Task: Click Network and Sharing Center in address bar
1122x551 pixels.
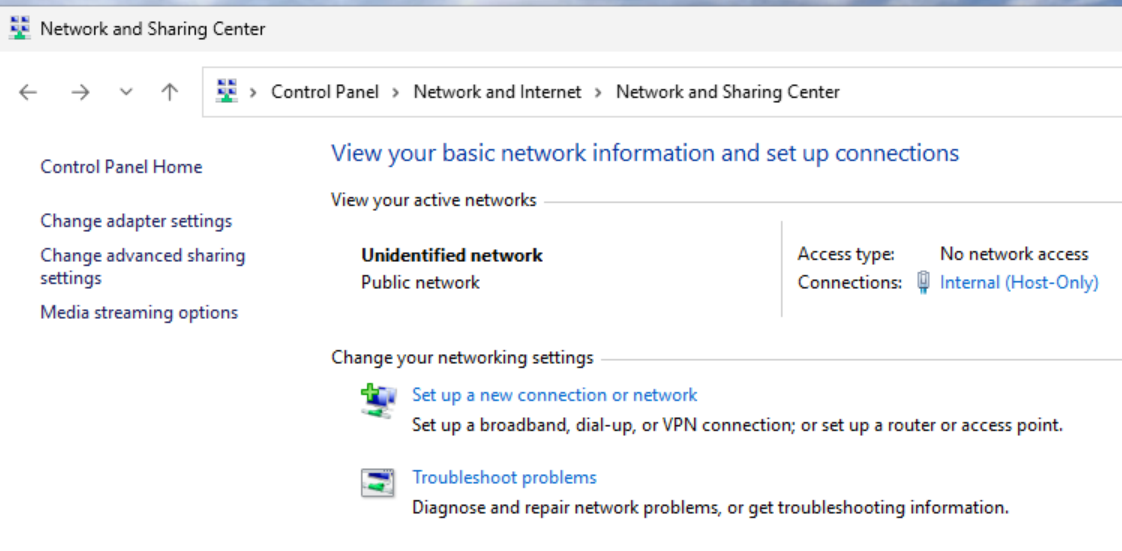Action: coord(727,92)
